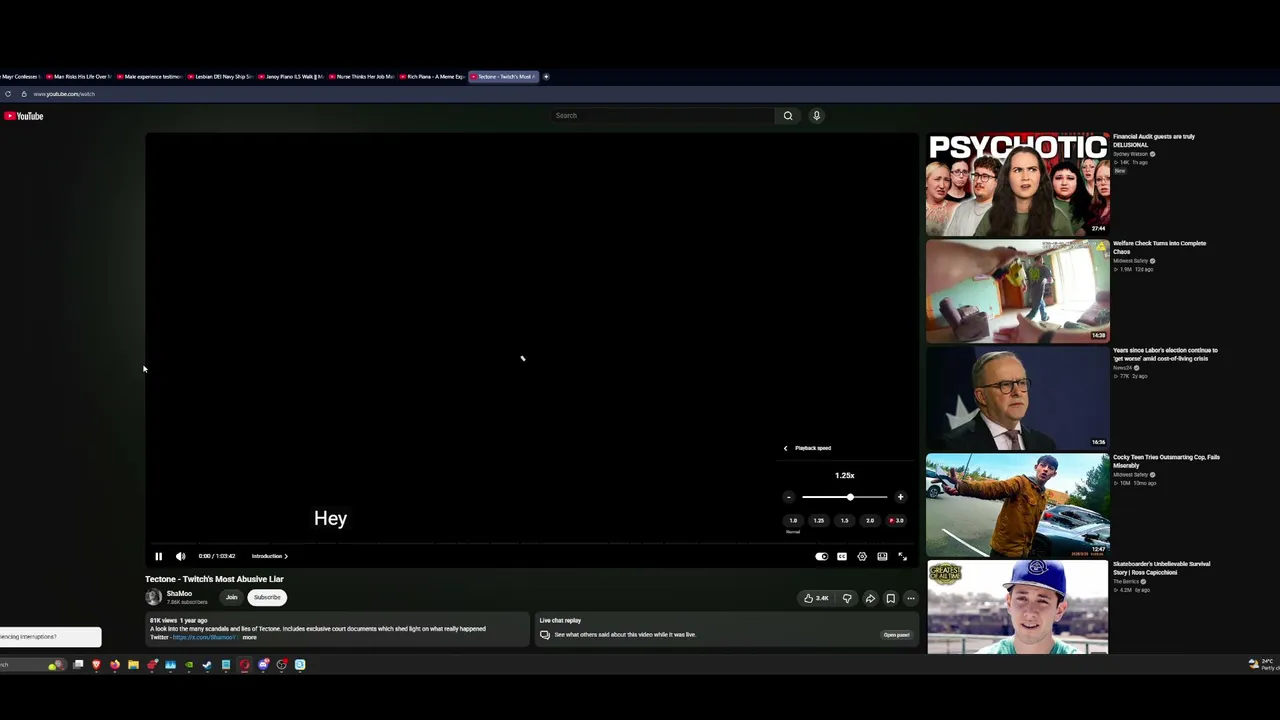Viewport: 1280px width, 720px height.
Task: Mute the video using the speaker icon
Action: tap(181, 556)
